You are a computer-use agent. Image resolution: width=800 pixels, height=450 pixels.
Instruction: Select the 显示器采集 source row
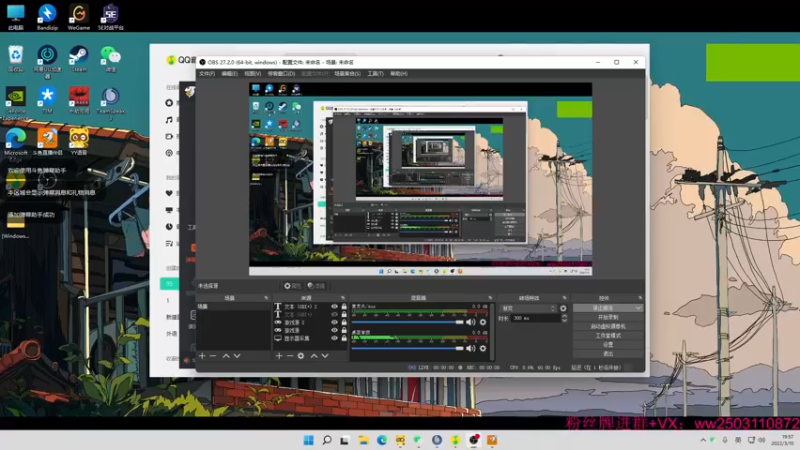(311, 338)
